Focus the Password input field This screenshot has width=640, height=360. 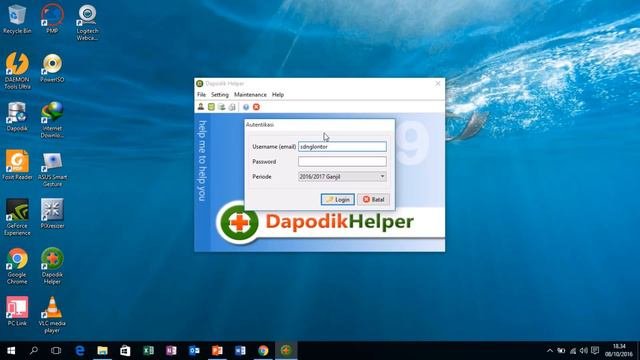point(342,162)
